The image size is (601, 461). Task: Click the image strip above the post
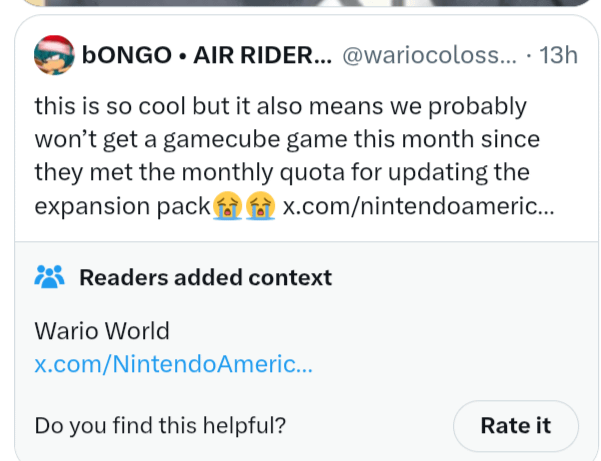[300, 4]
